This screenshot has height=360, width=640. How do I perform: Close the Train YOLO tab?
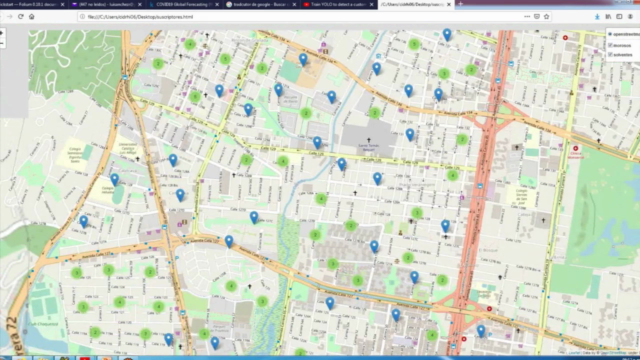pyautogui.click(x=371, y=4)
